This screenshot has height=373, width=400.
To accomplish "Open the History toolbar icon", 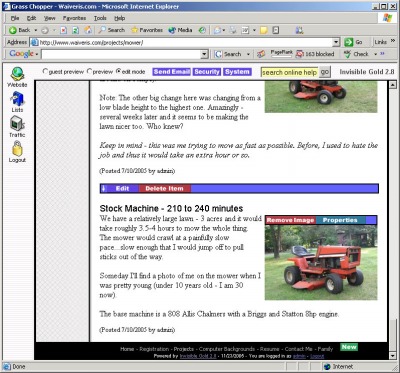I will 202,30.
